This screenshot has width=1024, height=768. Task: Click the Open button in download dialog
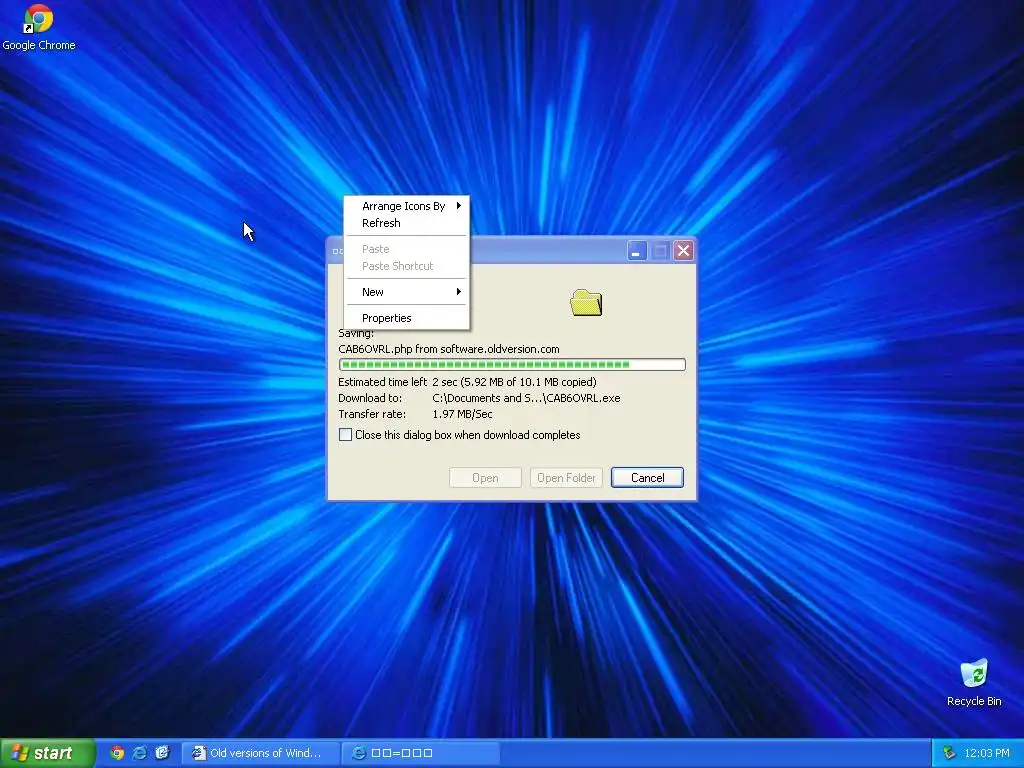point(485,477)
